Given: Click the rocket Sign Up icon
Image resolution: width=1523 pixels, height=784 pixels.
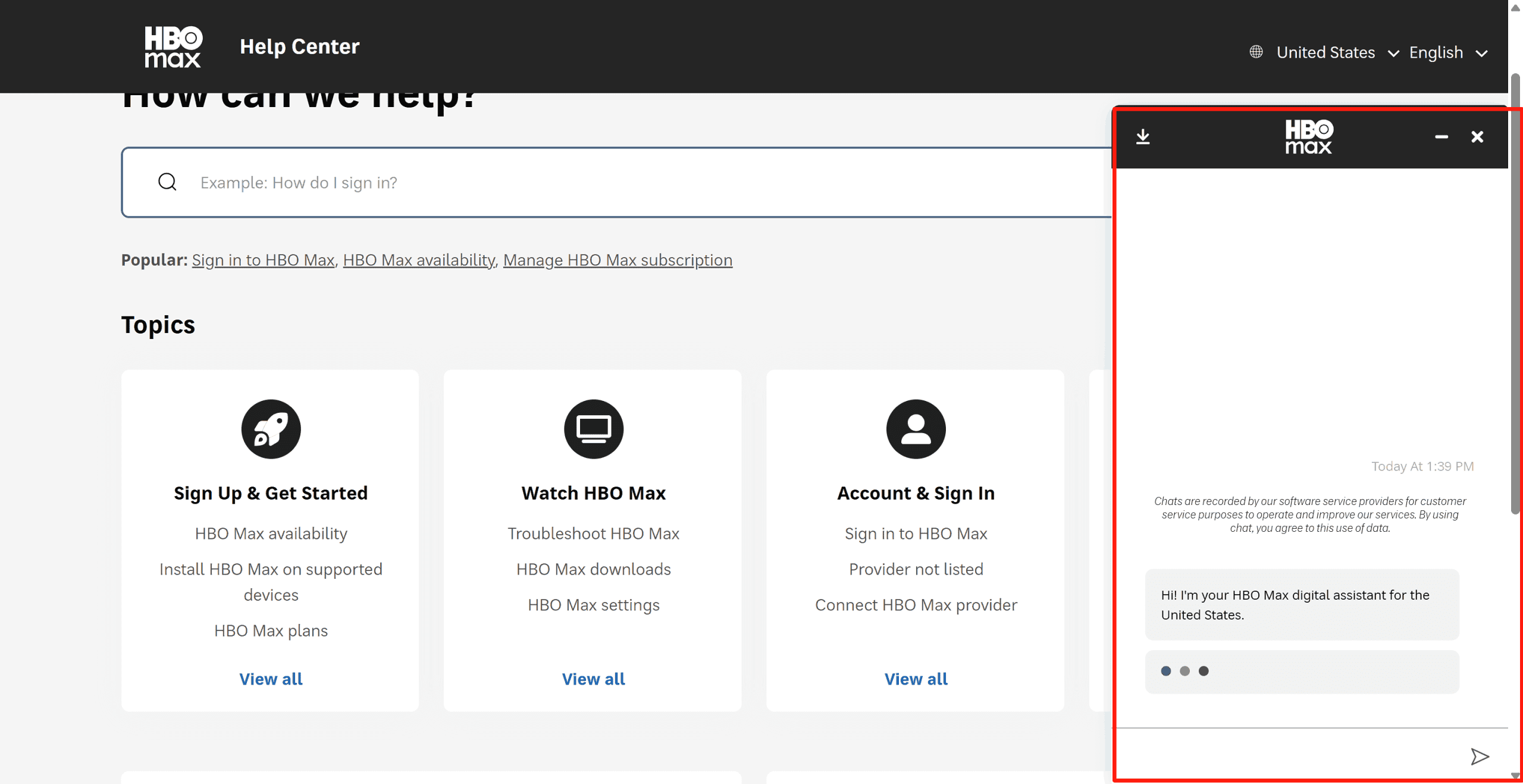Looking at the screenshot, I should point(271,429).
